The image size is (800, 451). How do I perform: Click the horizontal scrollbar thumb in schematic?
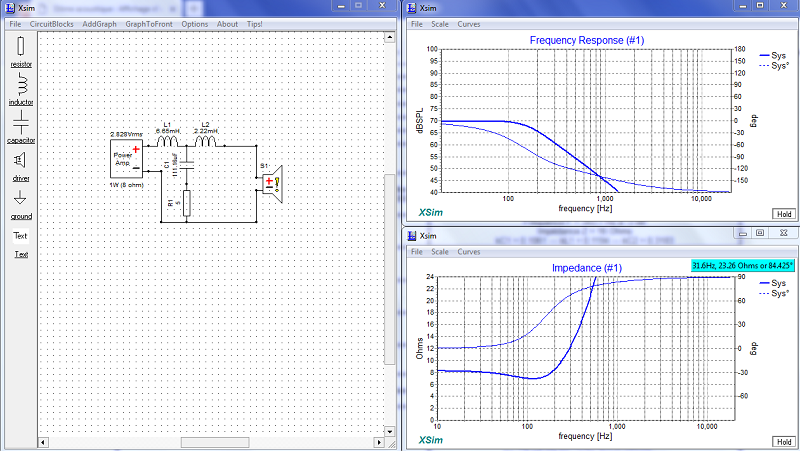pyautogui.click(x=215, y=442)
